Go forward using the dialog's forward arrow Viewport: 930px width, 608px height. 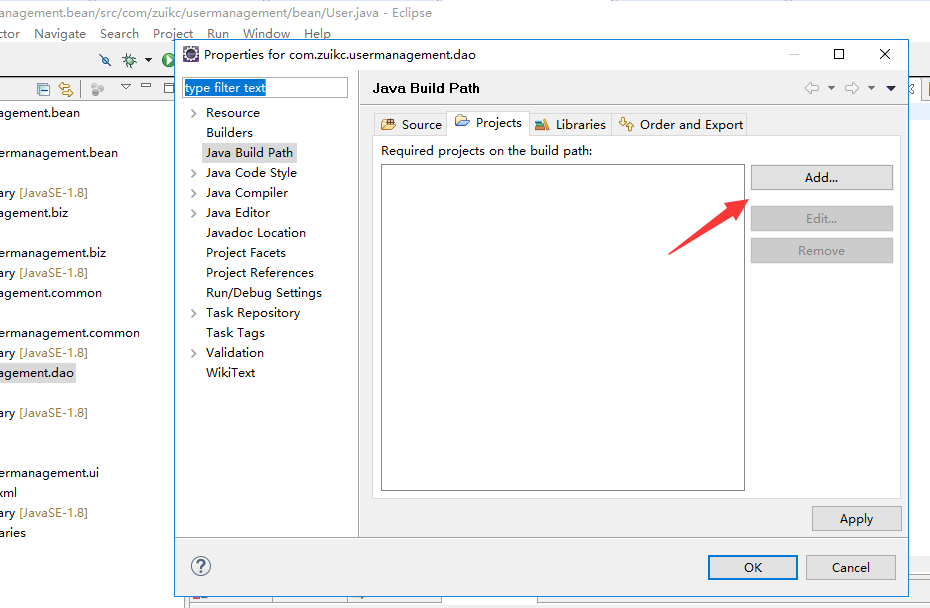(852, 88)
